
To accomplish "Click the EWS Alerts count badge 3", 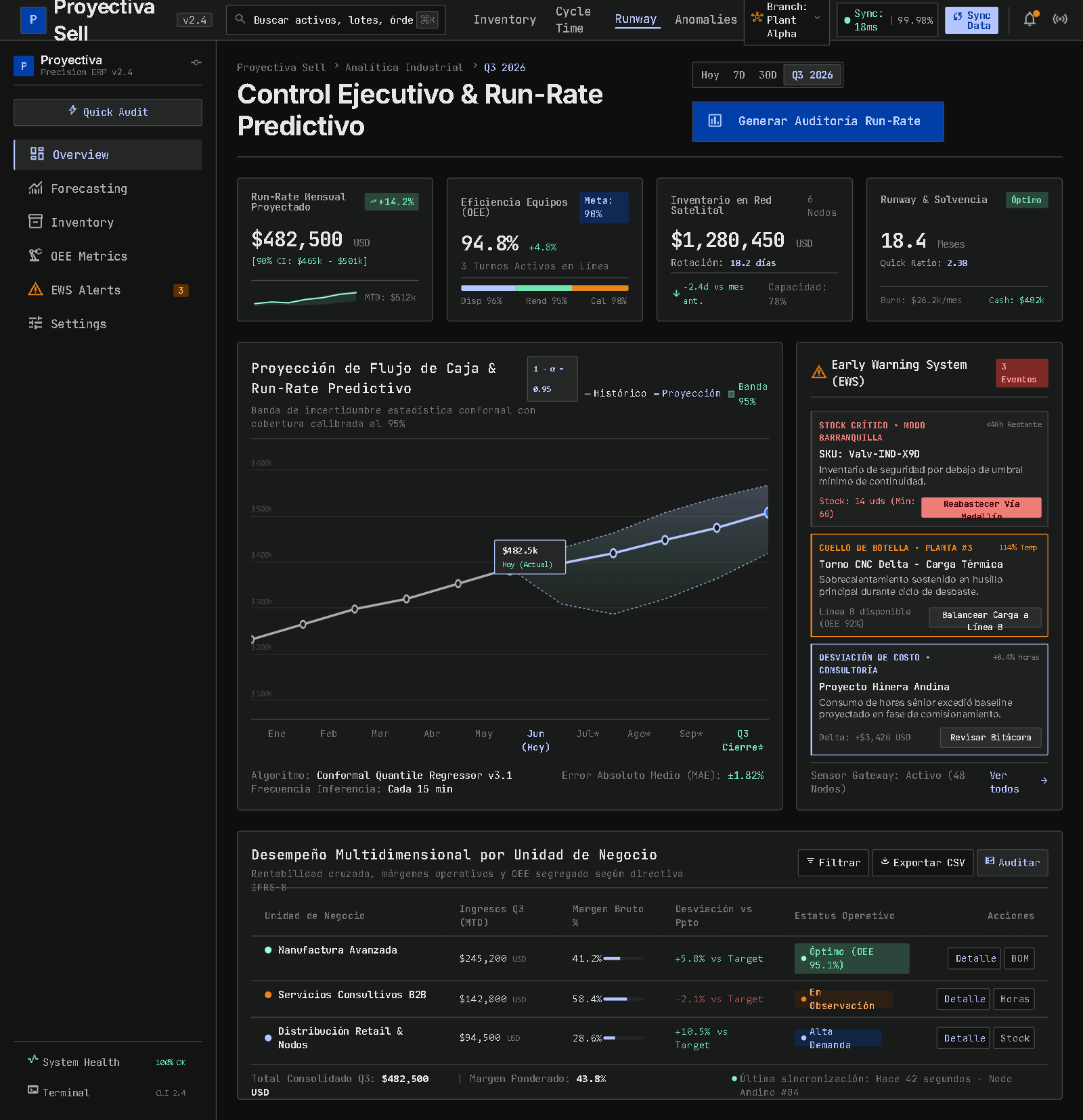I will (181, 290).
